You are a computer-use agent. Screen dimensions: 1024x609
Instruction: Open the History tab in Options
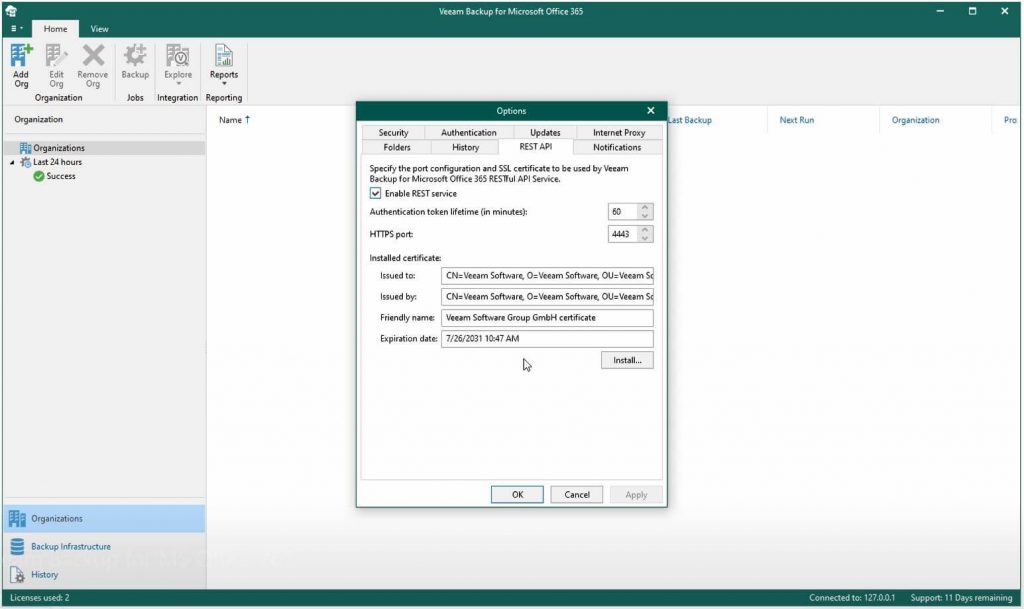point(465,148)
